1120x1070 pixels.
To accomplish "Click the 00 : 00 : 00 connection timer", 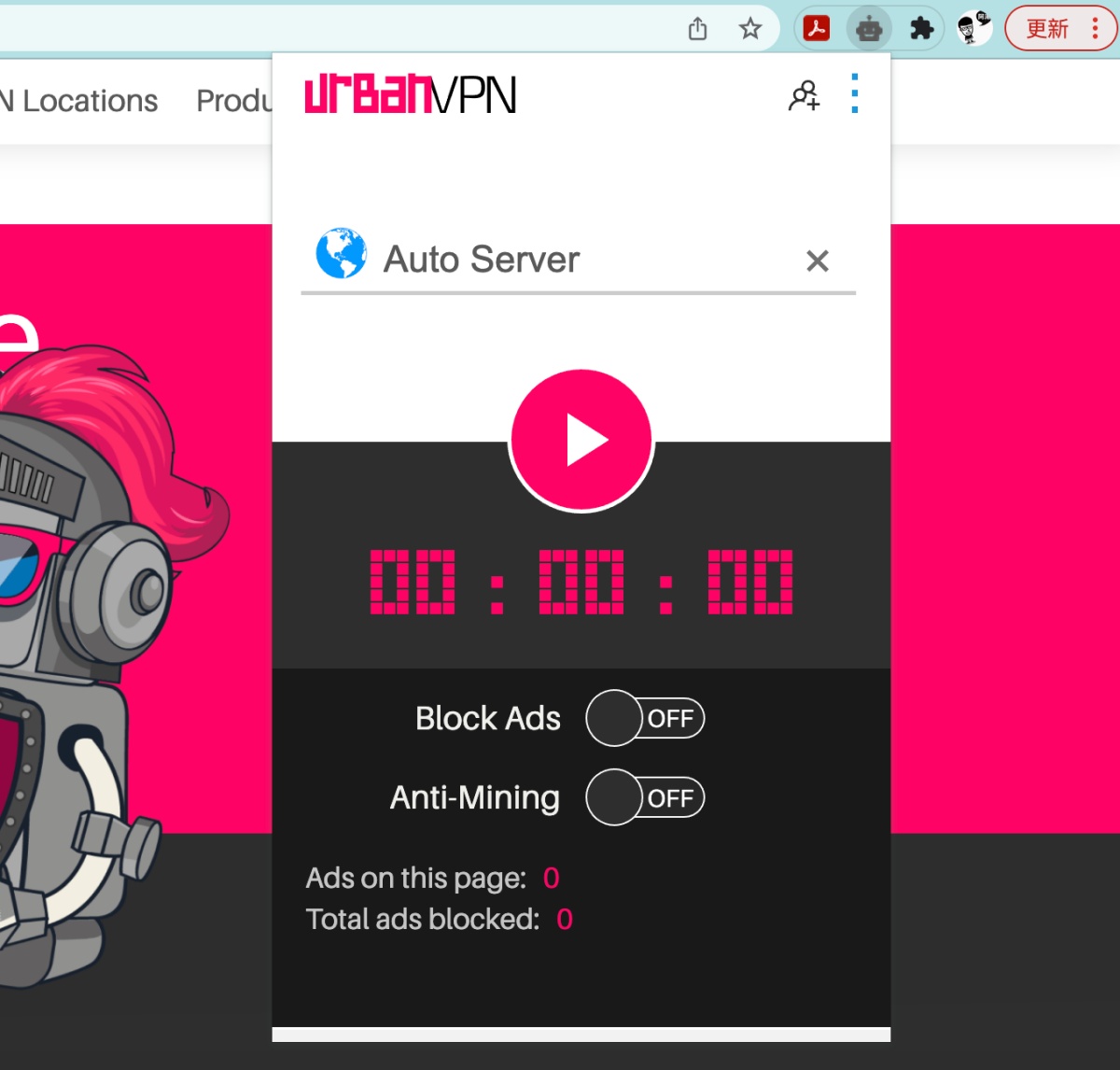I will point(581,582).
